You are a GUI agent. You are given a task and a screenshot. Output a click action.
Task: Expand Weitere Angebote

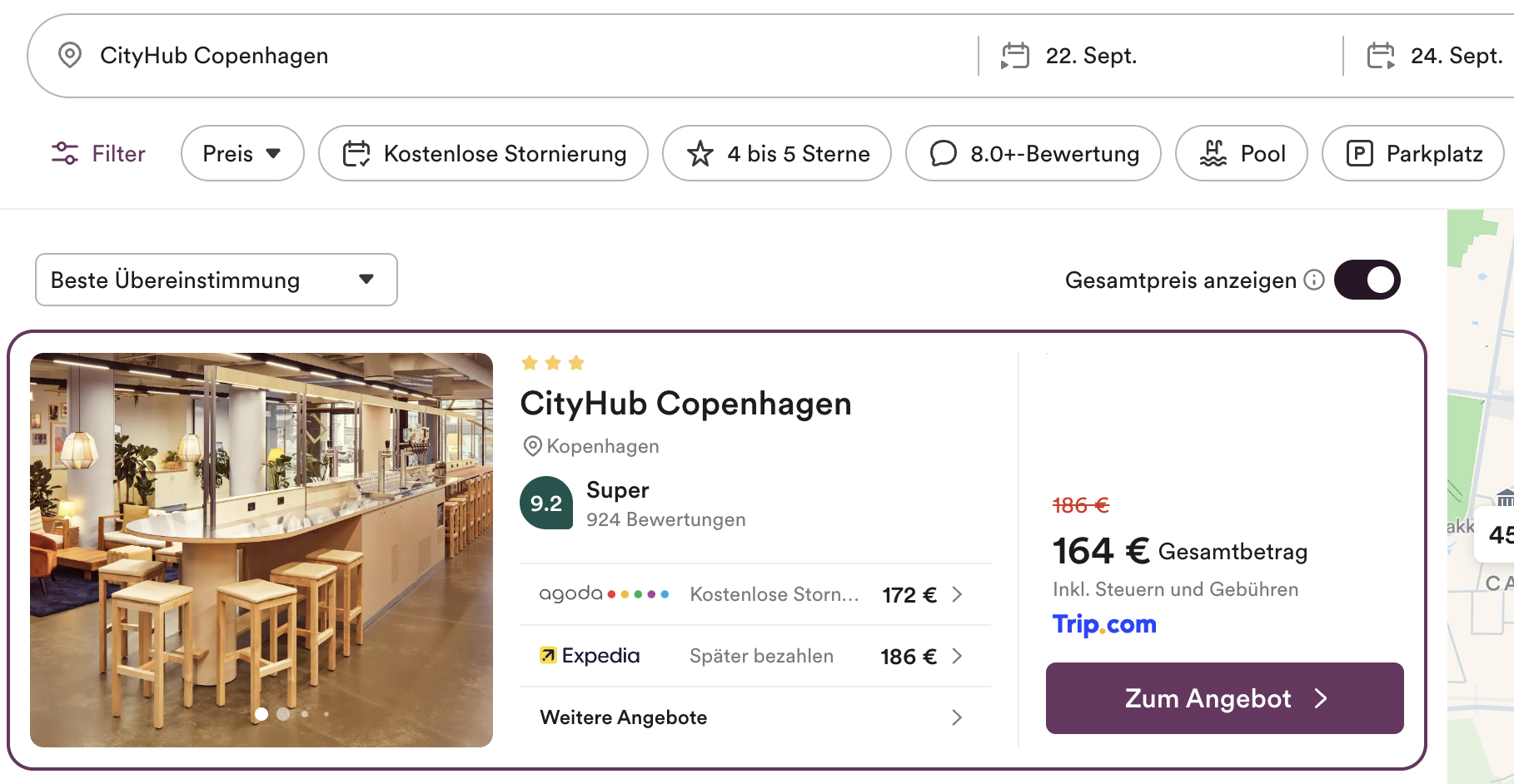(755, 717)
